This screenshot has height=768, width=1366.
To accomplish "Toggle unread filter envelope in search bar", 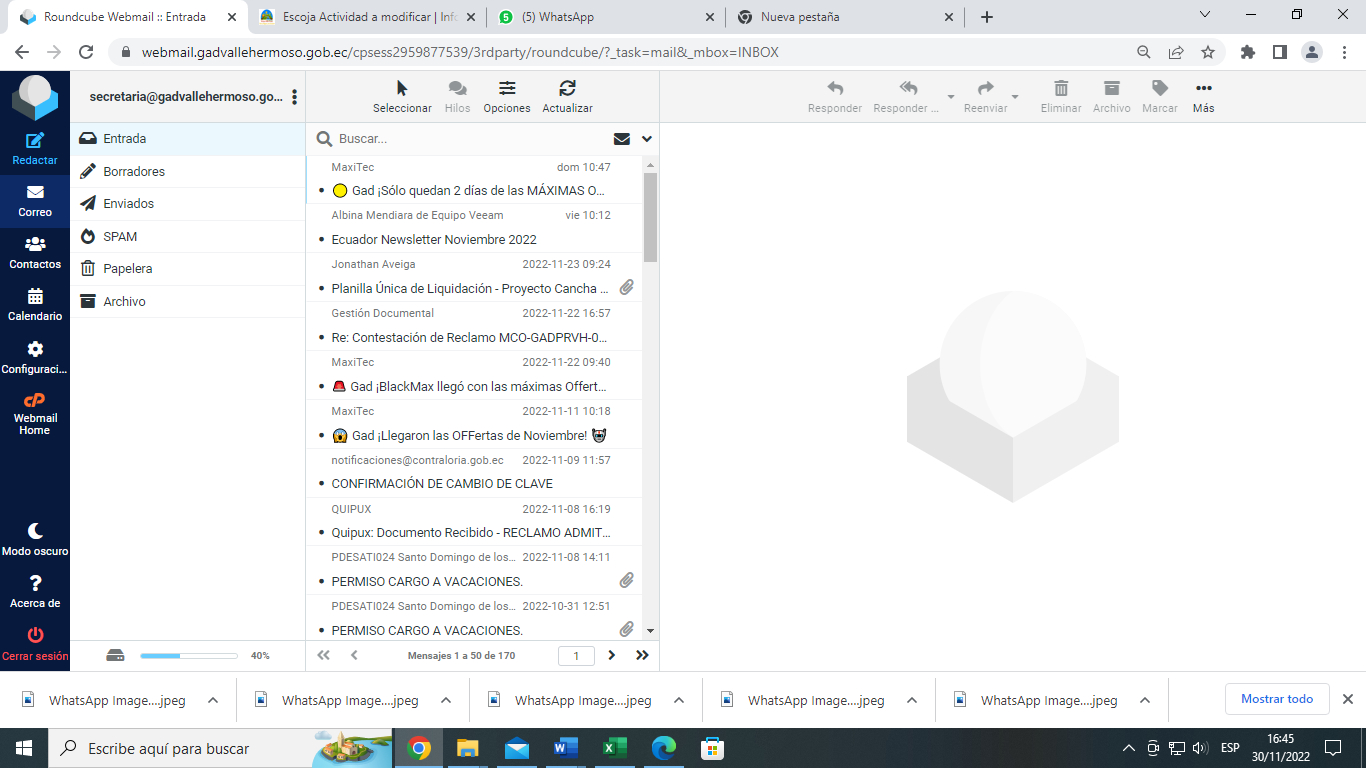I will pyautogui.click(x=622, y=139).
